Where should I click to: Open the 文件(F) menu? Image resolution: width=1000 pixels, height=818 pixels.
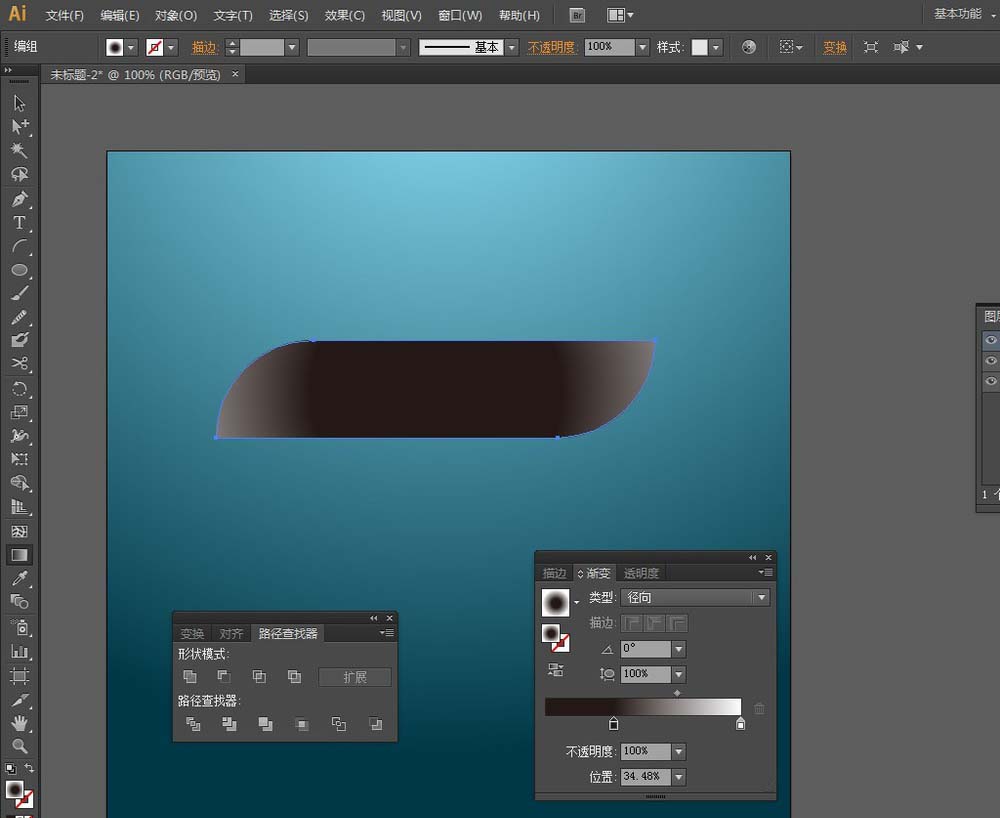click(x=64, y=15)
